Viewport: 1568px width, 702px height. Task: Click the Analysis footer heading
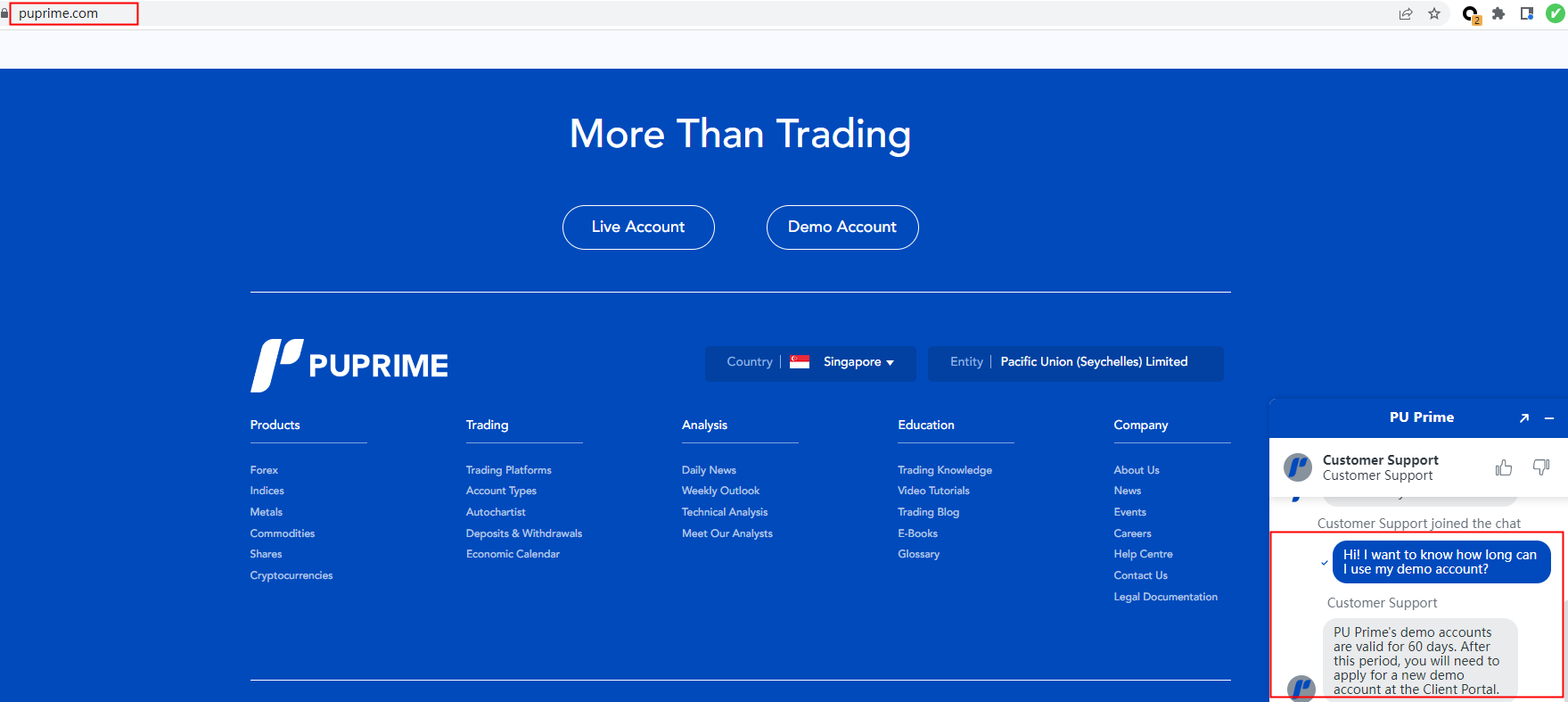[704, 425]
